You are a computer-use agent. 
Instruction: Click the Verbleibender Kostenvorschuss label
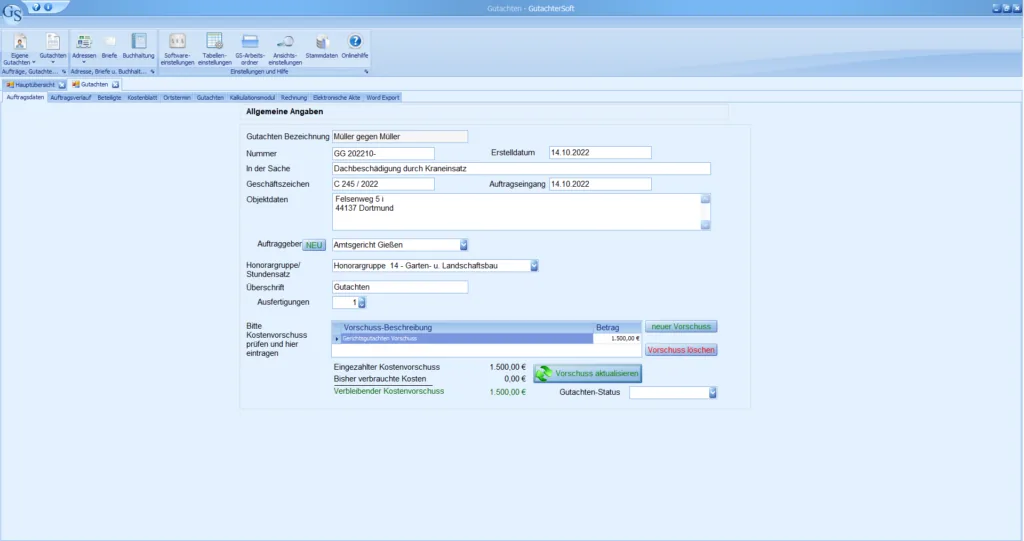tap(389, 391)
